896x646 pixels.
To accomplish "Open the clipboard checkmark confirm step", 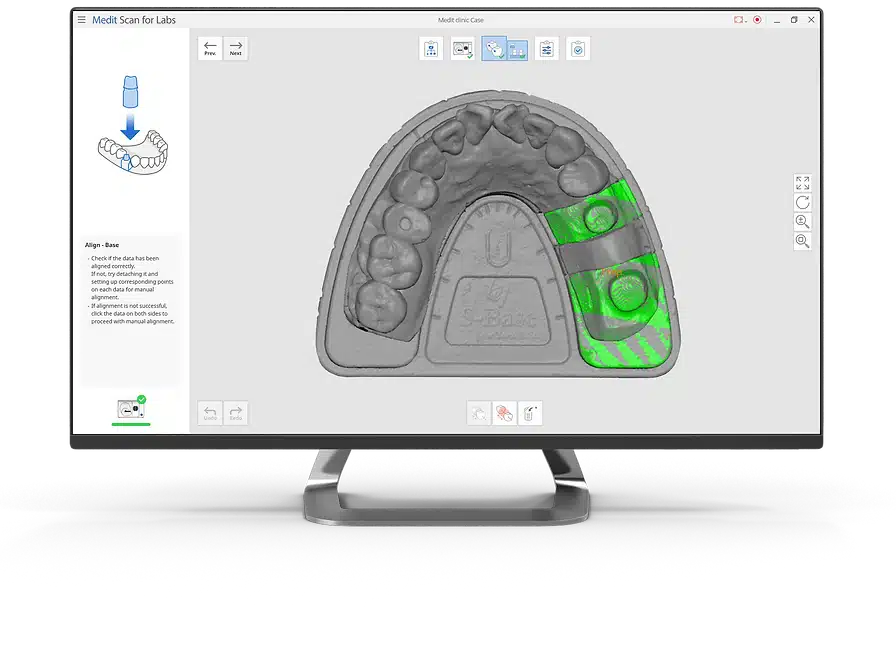I will coord(578,49).
